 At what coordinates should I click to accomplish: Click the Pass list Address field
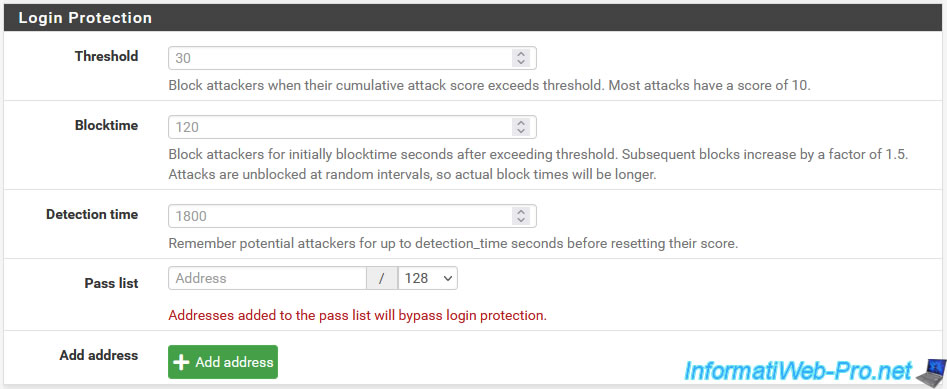pyautogui.click(x=268, y=278)
